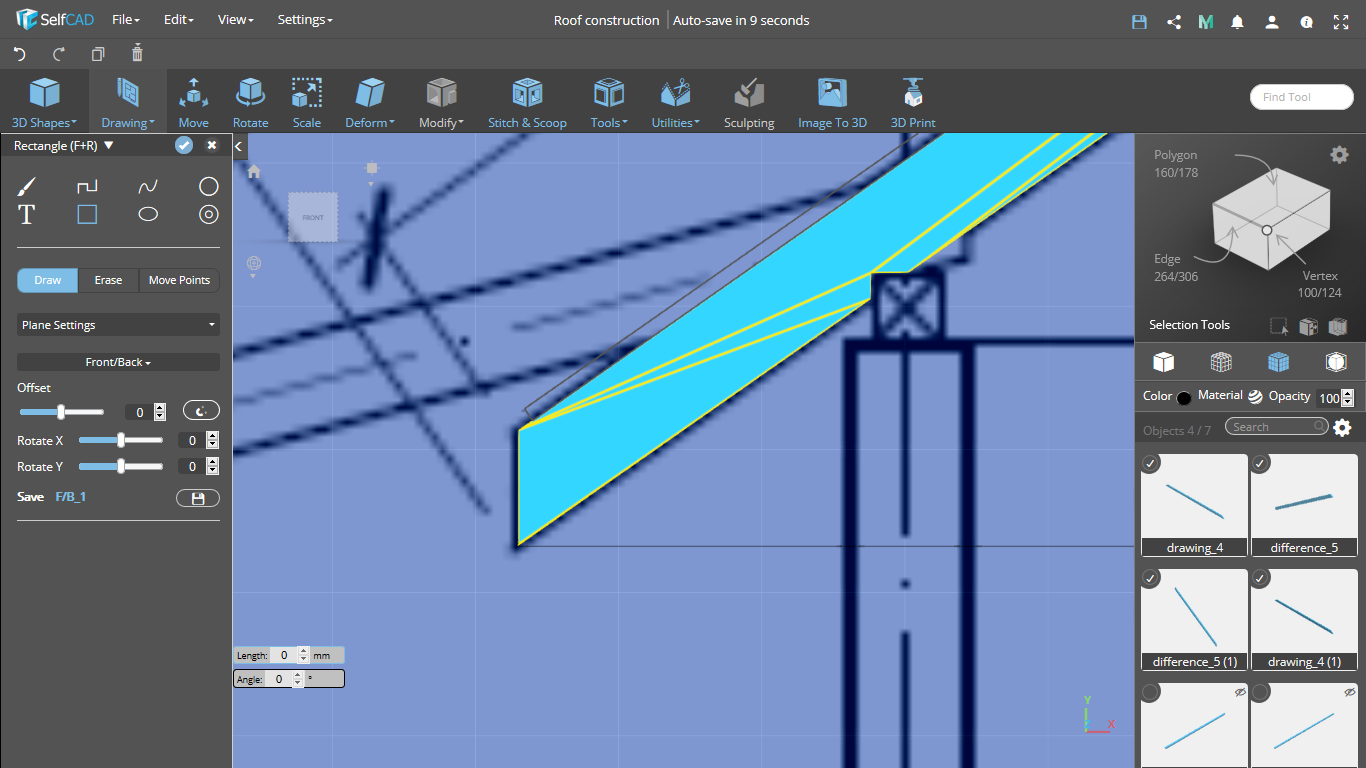The height and width of the screenshot is (768, 1366).
Task: Open the Drawing tool menu
Action: click(127, 103)
